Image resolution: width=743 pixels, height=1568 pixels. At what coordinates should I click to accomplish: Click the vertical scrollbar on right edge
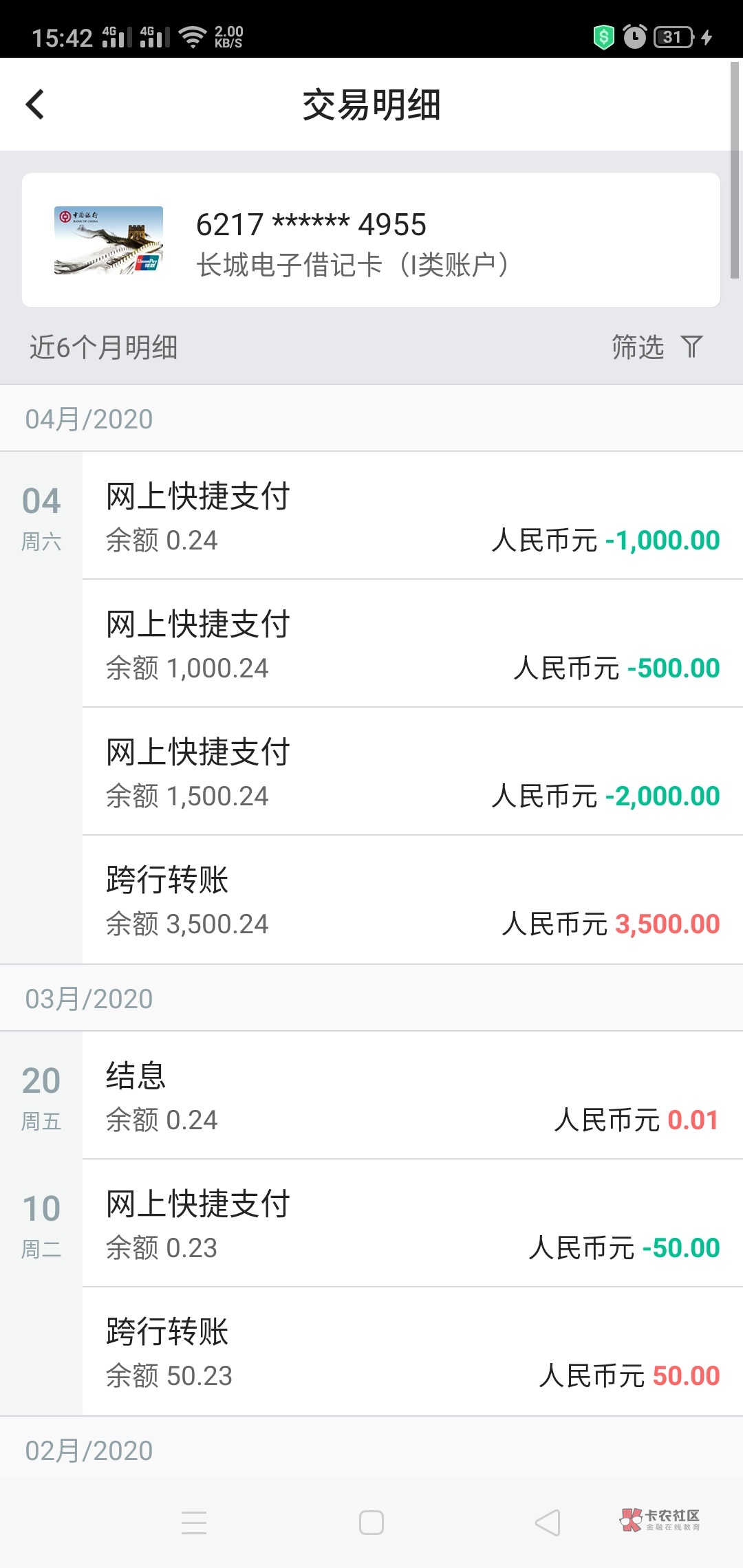(x=735, y=170)
